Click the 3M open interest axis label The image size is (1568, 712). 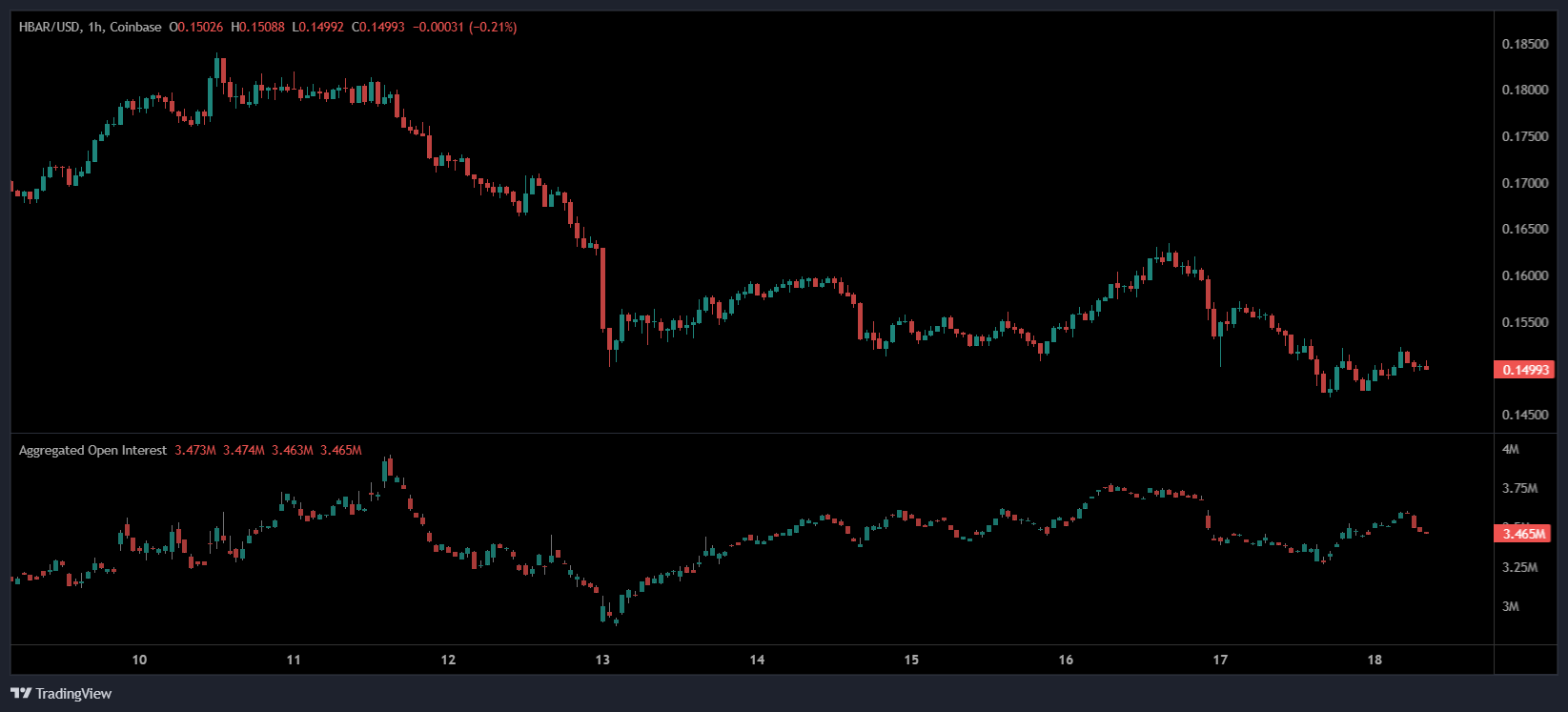coord(1511,606)
